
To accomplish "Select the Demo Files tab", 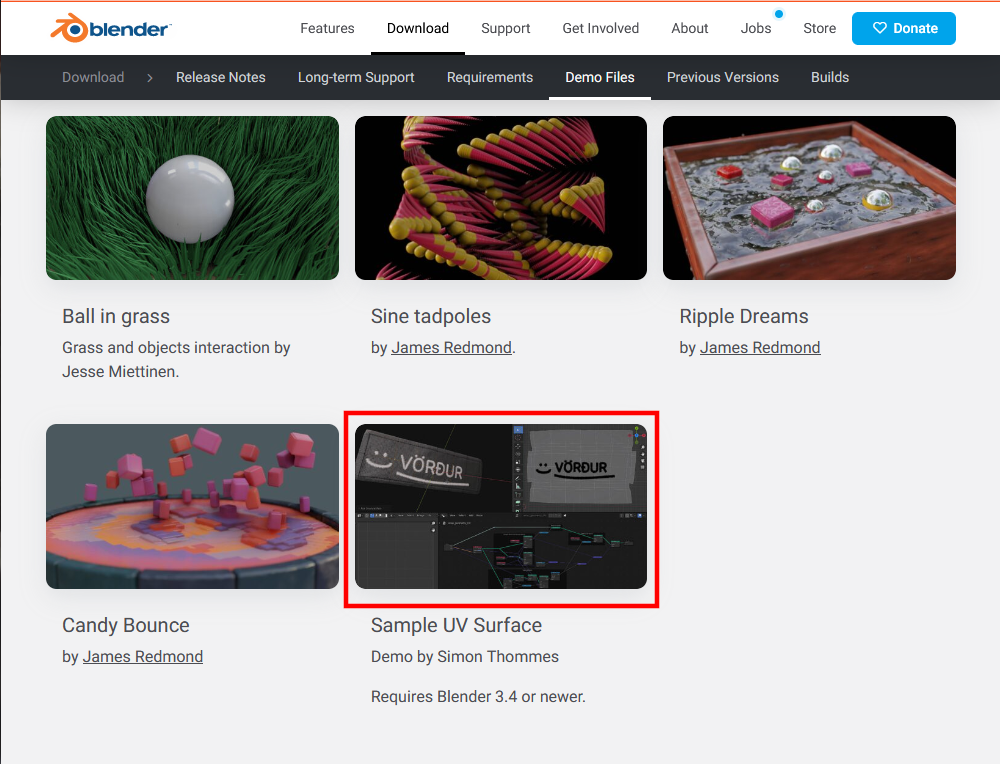I will click(599, 77).
